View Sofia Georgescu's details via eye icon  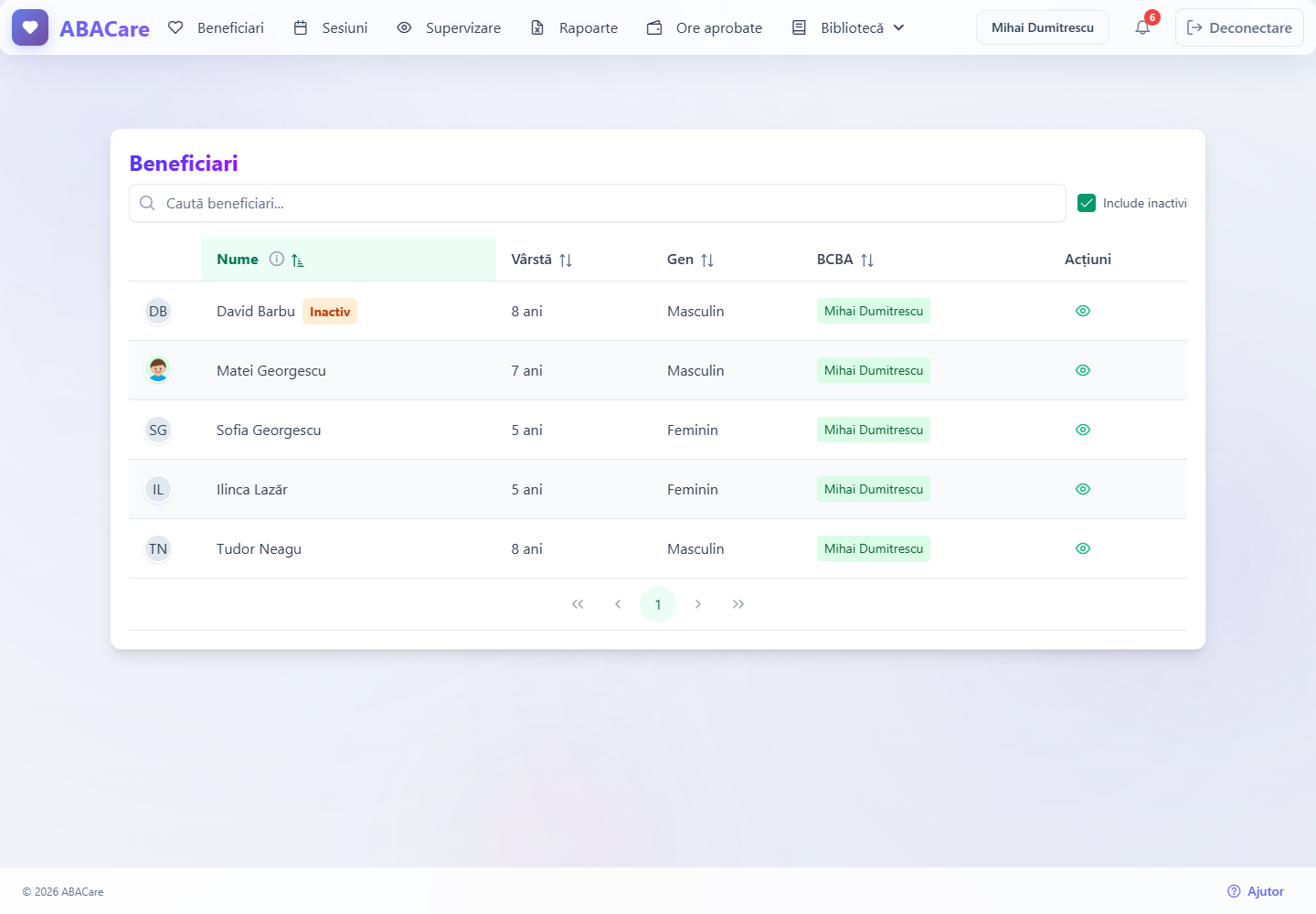pyautogui.click(x=1083, y=430)
